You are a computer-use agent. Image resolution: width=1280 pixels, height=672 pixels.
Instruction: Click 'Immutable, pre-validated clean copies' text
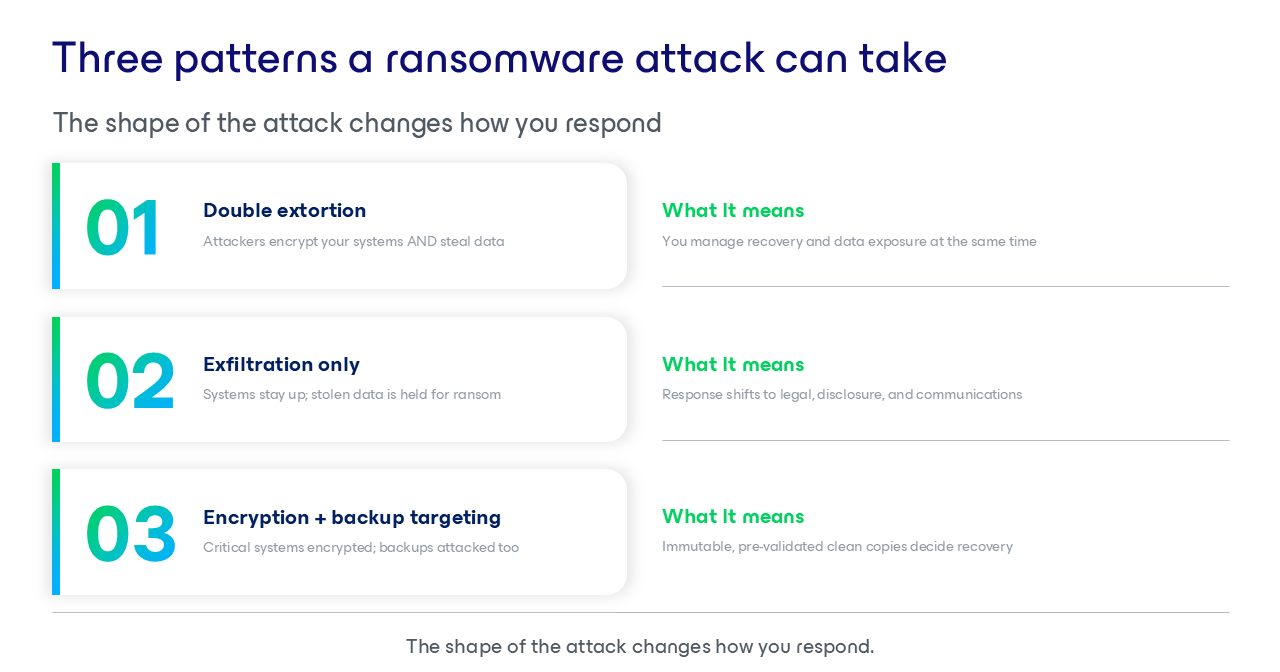(837, 546)
